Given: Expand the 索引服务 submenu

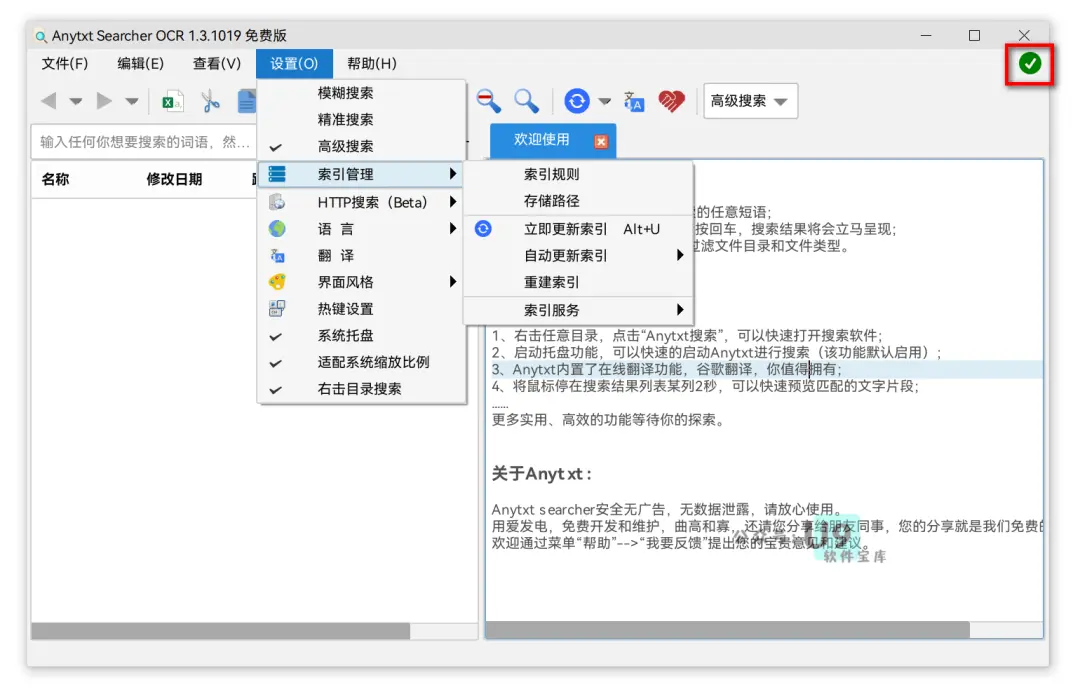Looking at the screenshot, I should [x=578, y=311].
